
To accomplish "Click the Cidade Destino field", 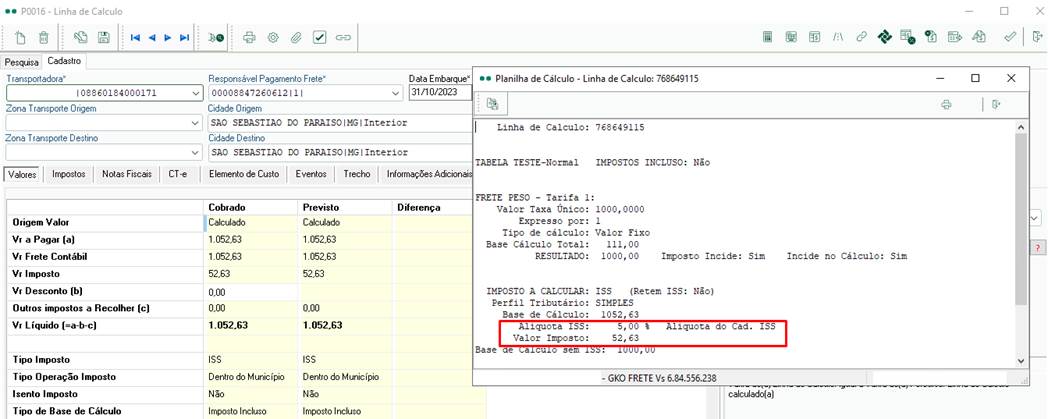I will tap(340, 153).
